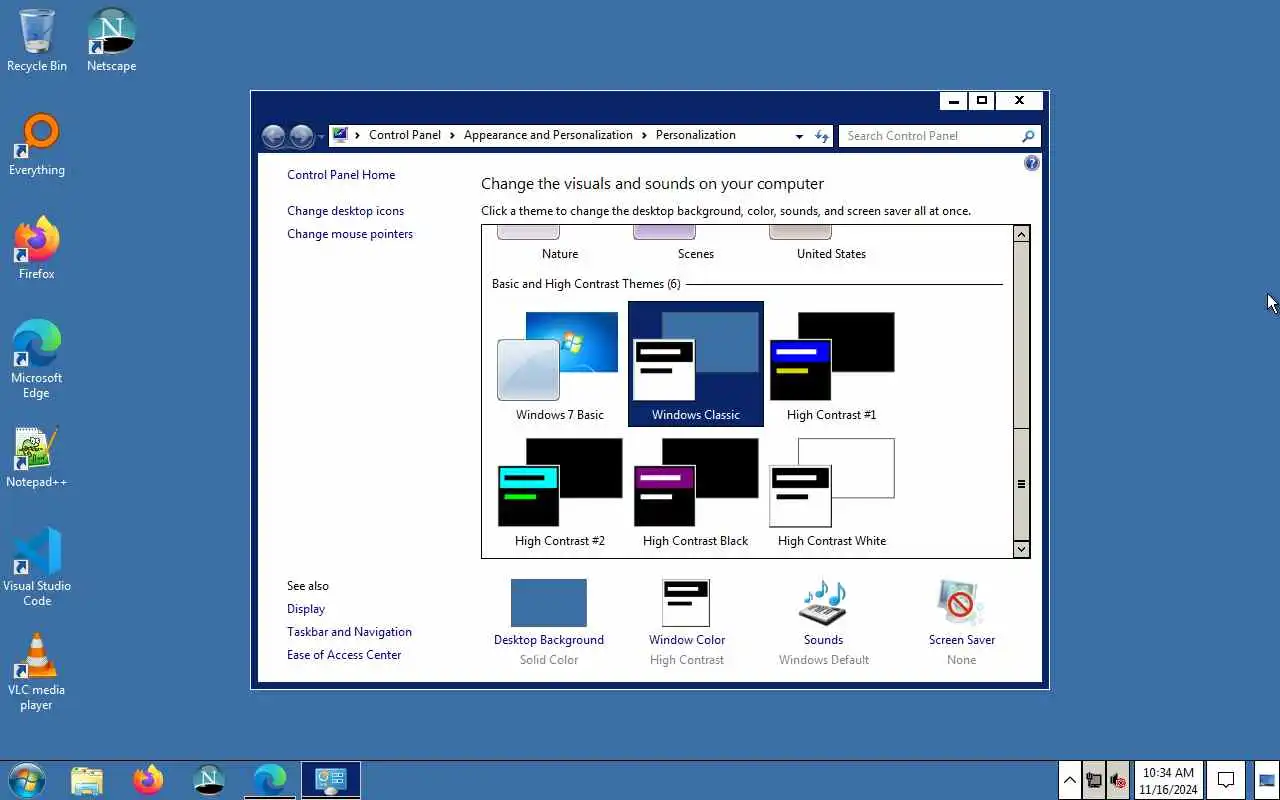Open Netscape from the taskbar

[x=209, y=780]
